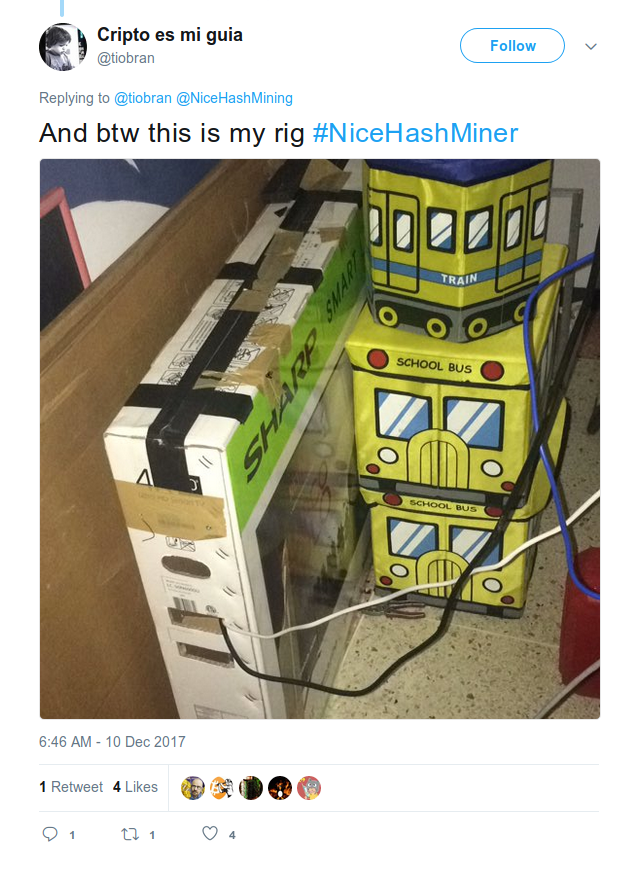Open the Cripto es mi guia profile avatar

coord(63,47)
